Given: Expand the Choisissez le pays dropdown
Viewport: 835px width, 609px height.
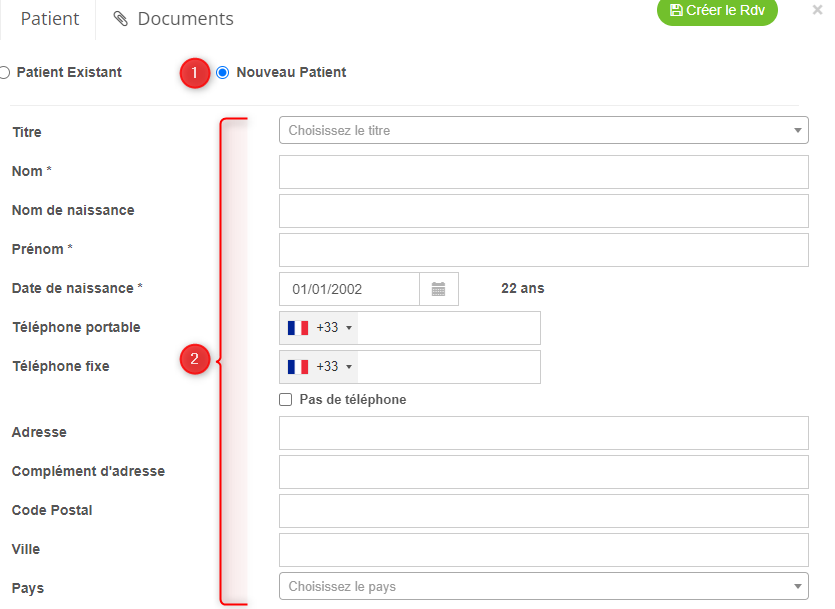Looking at the screenshot, I should (543, 586).
